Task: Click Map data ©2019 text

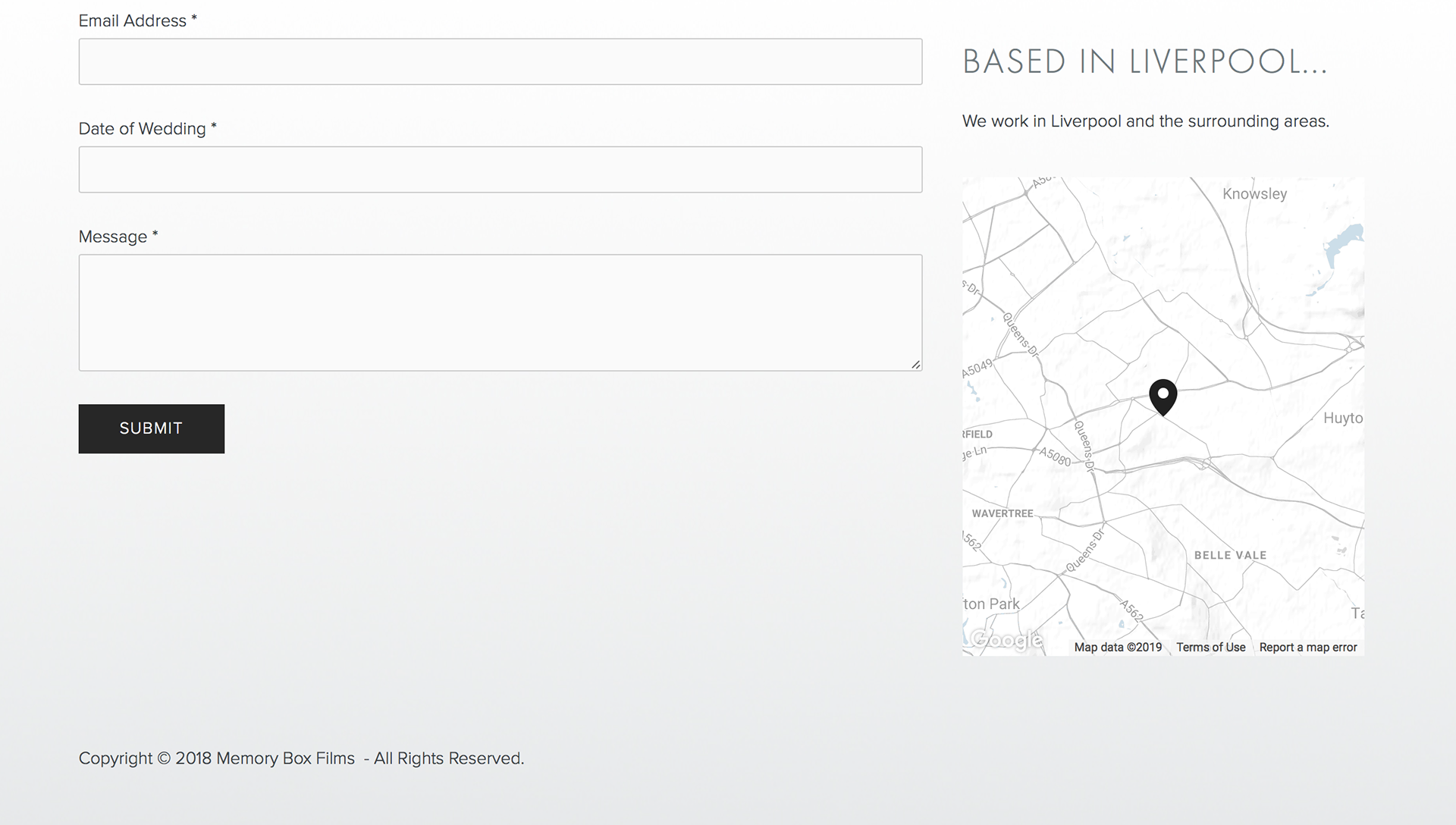Action: point(1118,648)
